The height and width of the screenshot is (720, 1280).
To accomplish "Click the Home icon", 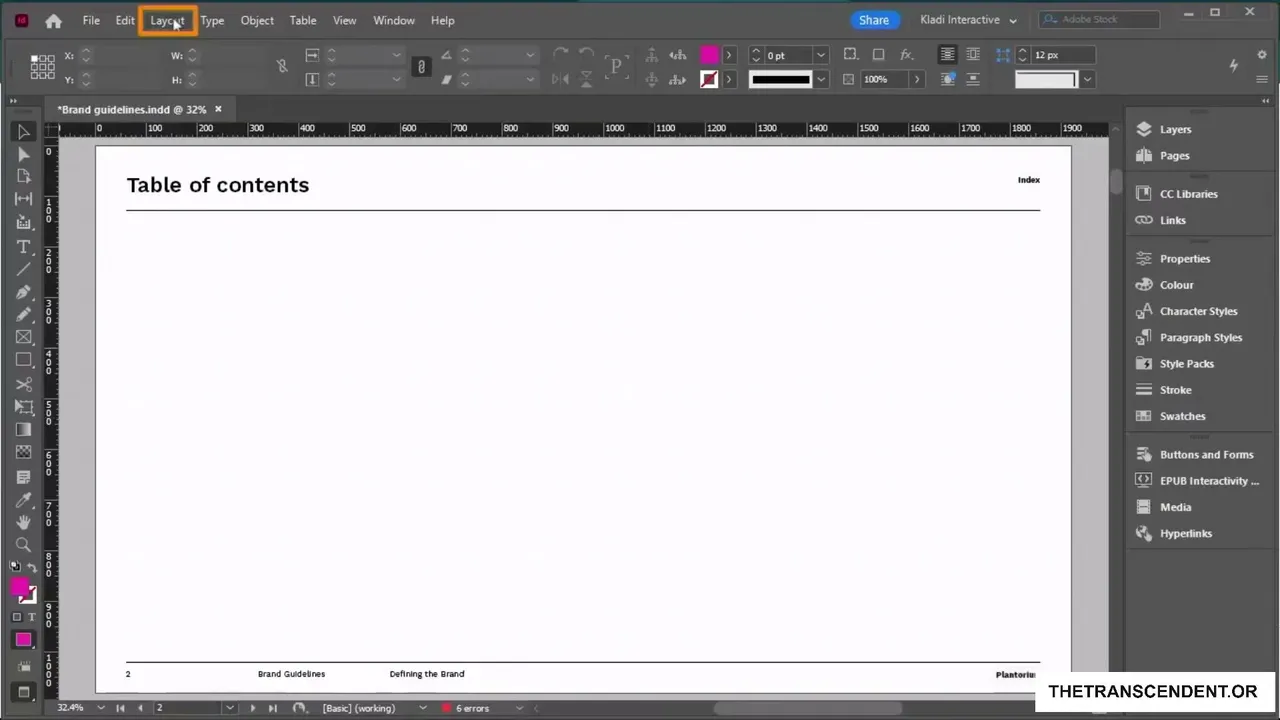I will [x=53, y=20].
